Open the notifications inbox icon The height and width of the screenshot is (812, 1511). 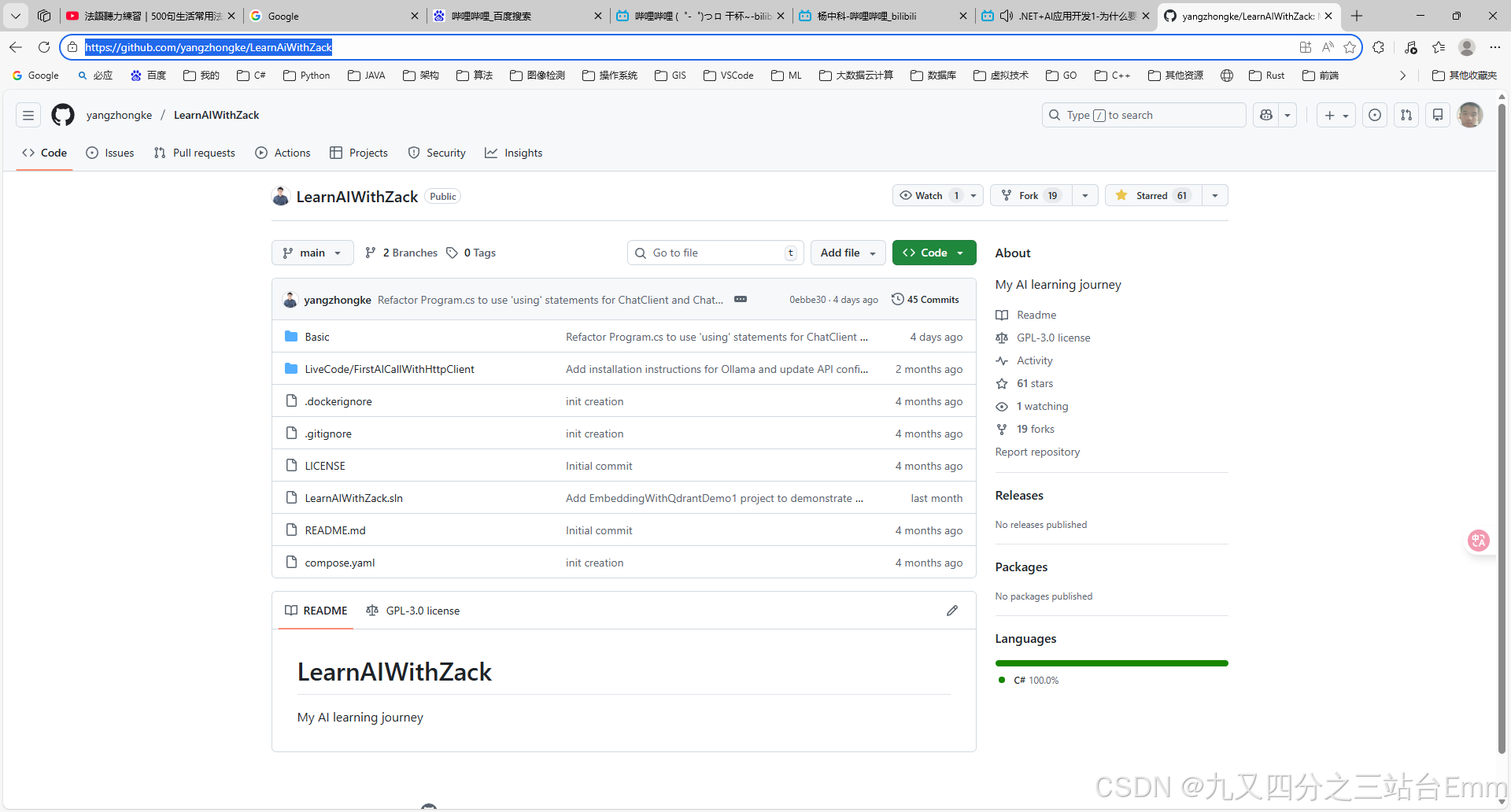[x=1438, y=115]
